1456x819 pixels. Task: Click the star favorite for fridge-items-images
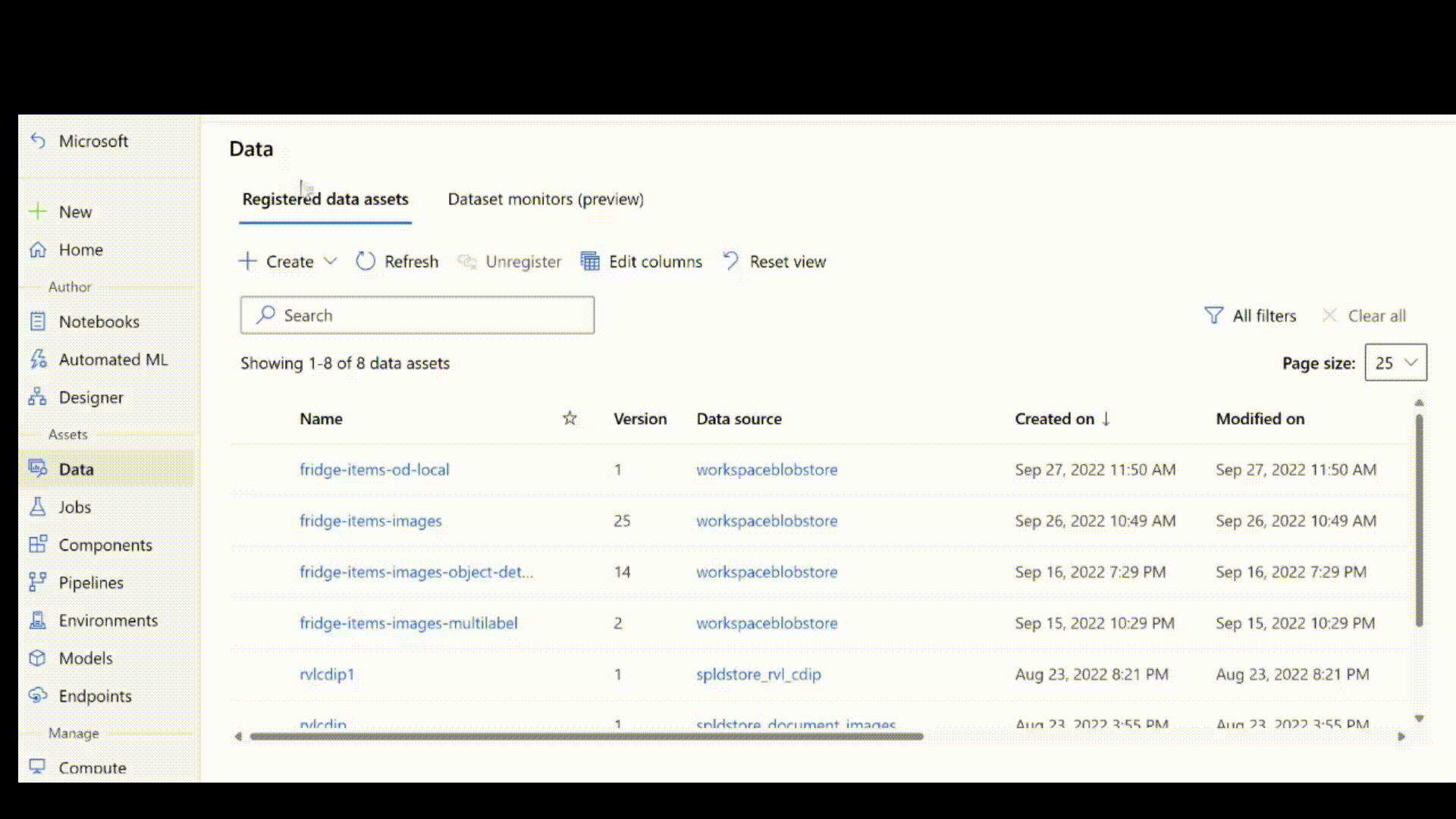[570, 520]
